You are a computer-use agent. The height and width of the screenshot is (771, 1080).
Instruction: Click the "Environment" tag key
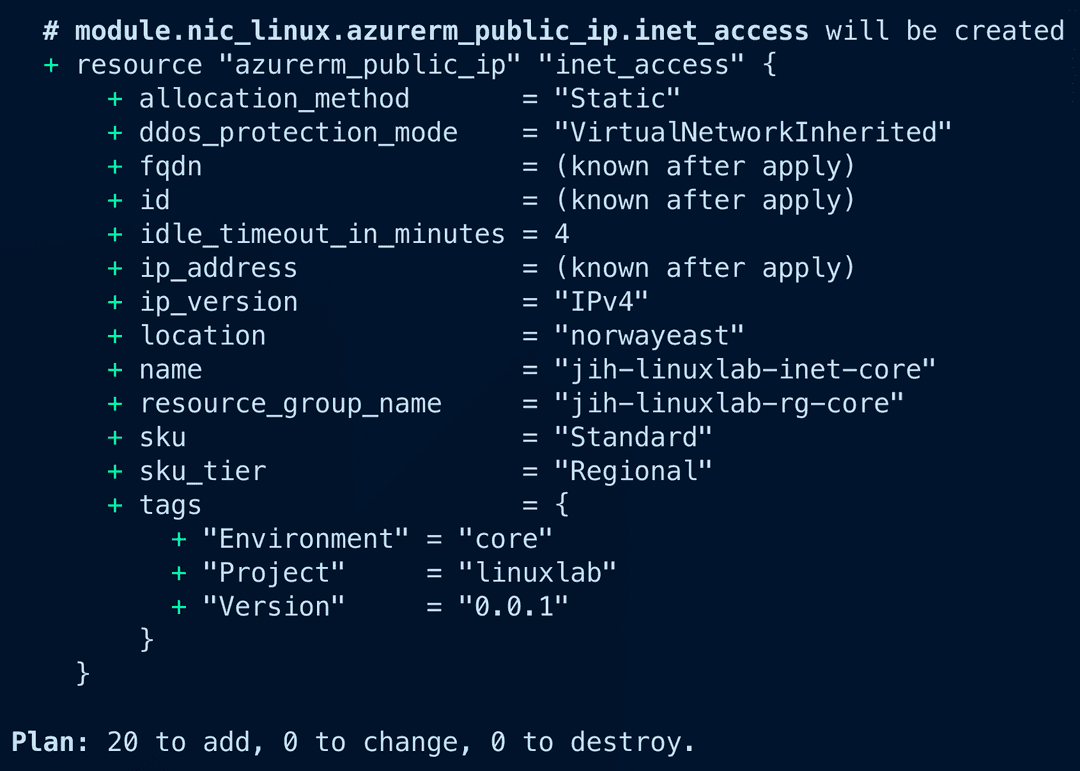pyautogui.click(x=306, y=539)
